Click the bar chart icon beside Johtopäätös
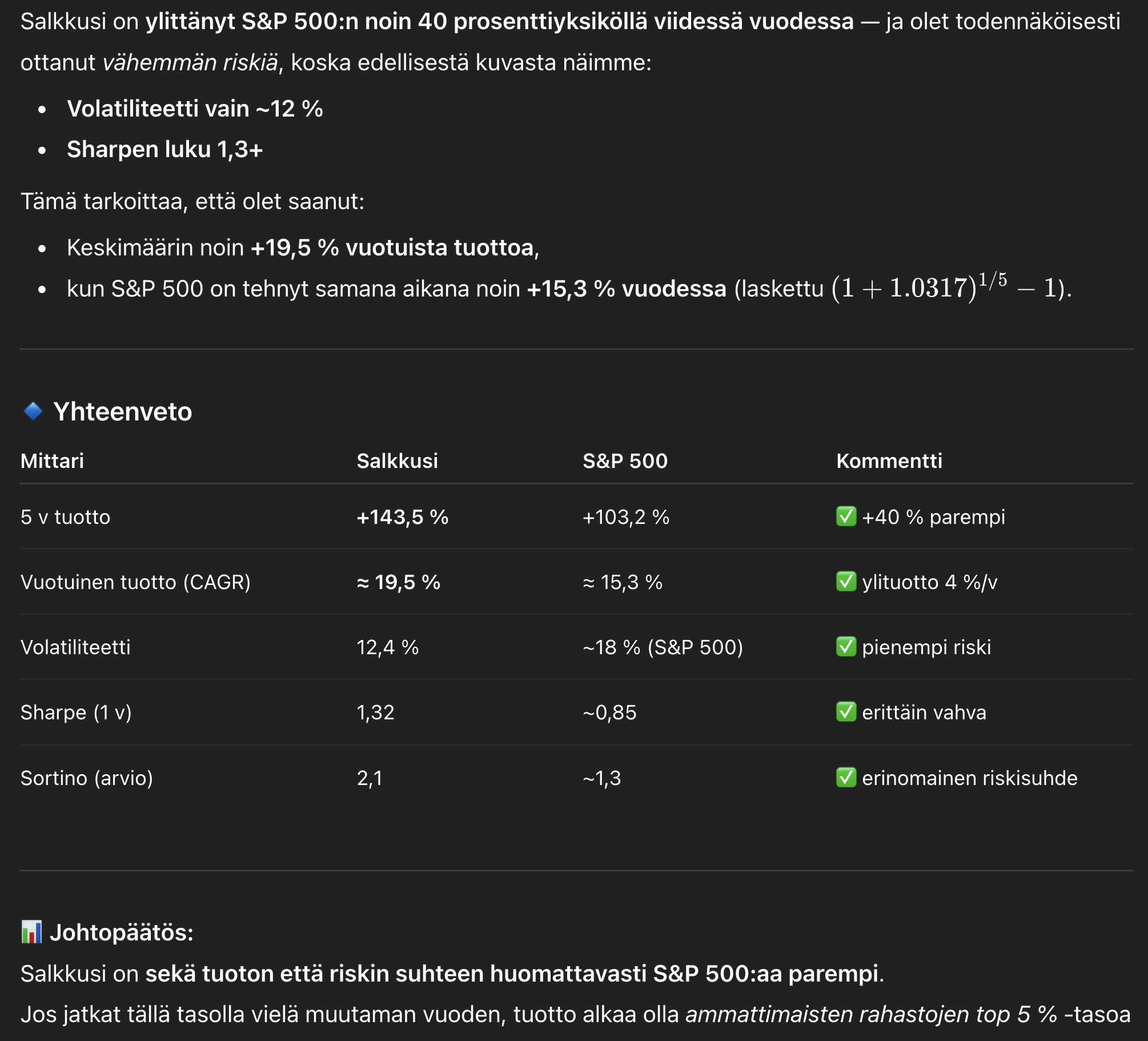The width and height of the screenshot is (1148, 1041). (31, 932)
